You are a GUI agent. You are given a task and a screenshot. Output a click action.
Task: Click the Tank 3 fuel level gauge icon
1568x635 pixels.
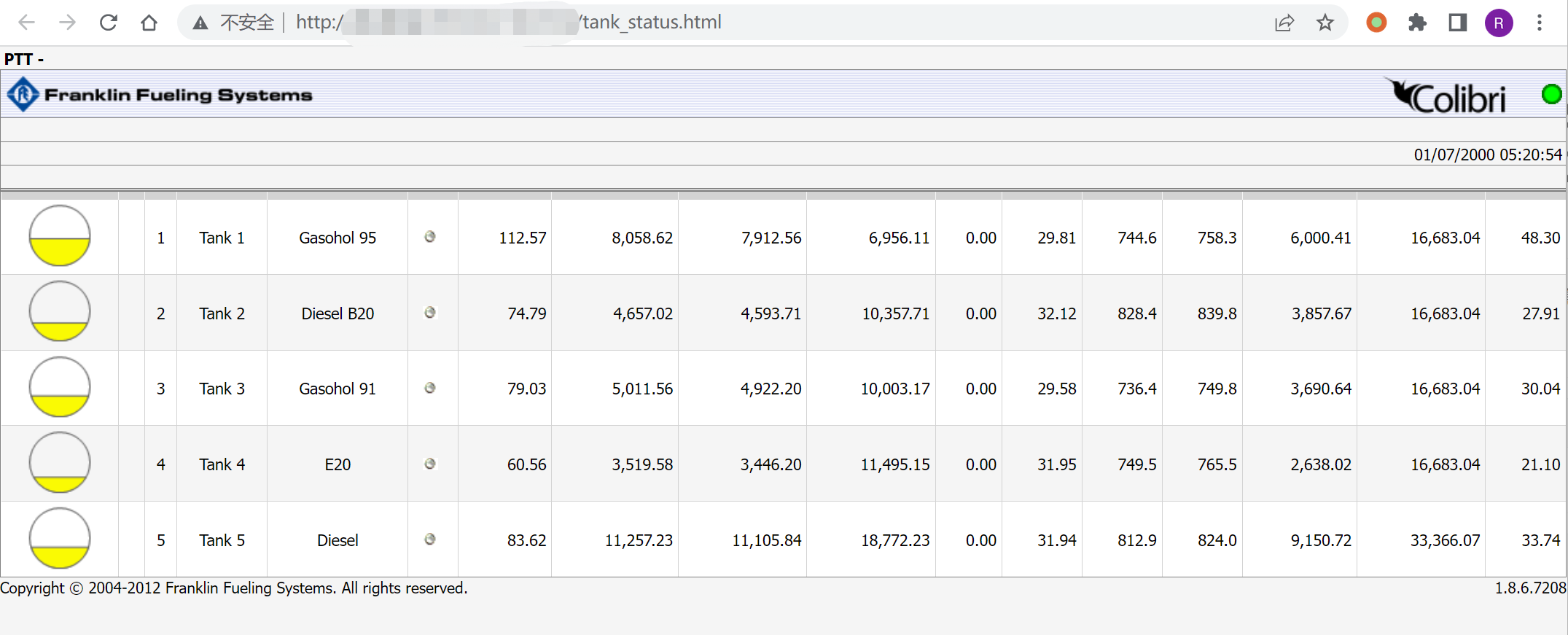tap(60, 387)
